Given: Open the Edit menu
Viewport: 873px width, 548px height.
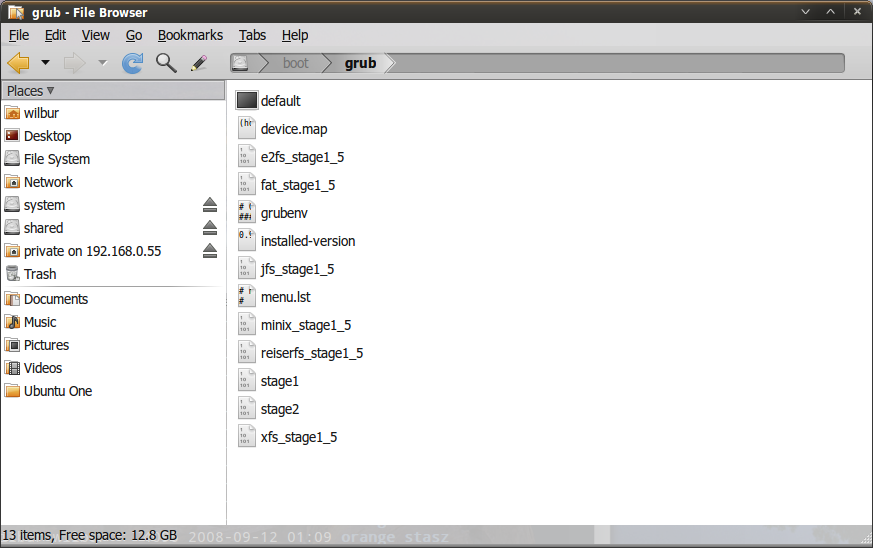Looking at the screenshot, I should point(55,35).
